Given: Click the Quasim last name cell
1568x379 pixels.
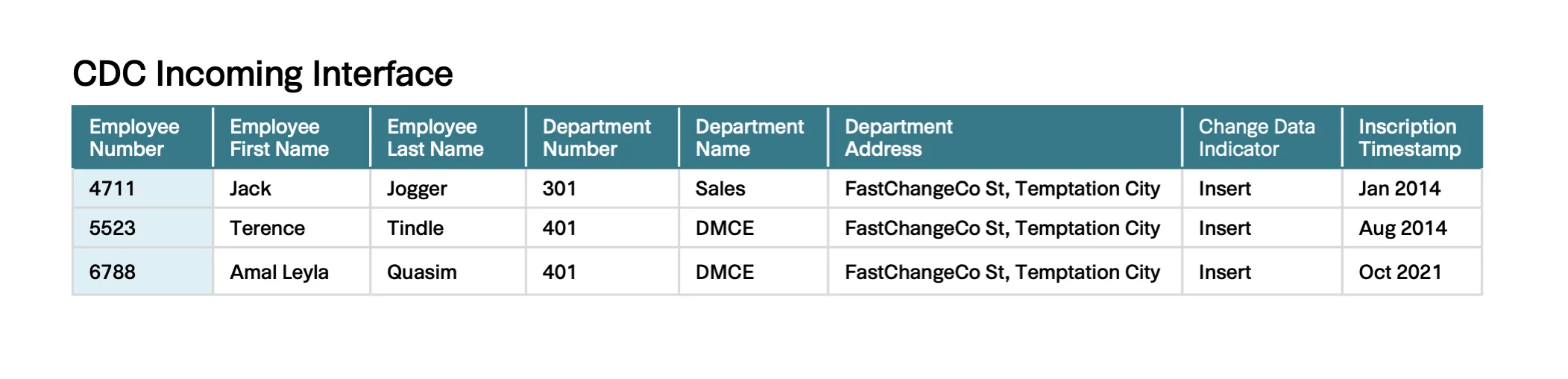Looking at the screenshot, I should 421,272.
